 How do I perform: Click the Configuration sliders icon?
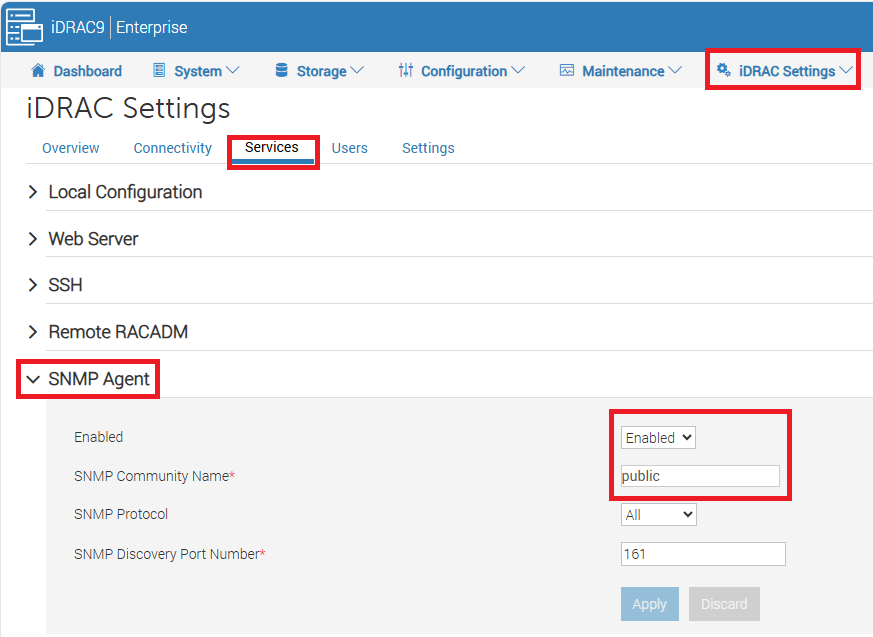406,70
